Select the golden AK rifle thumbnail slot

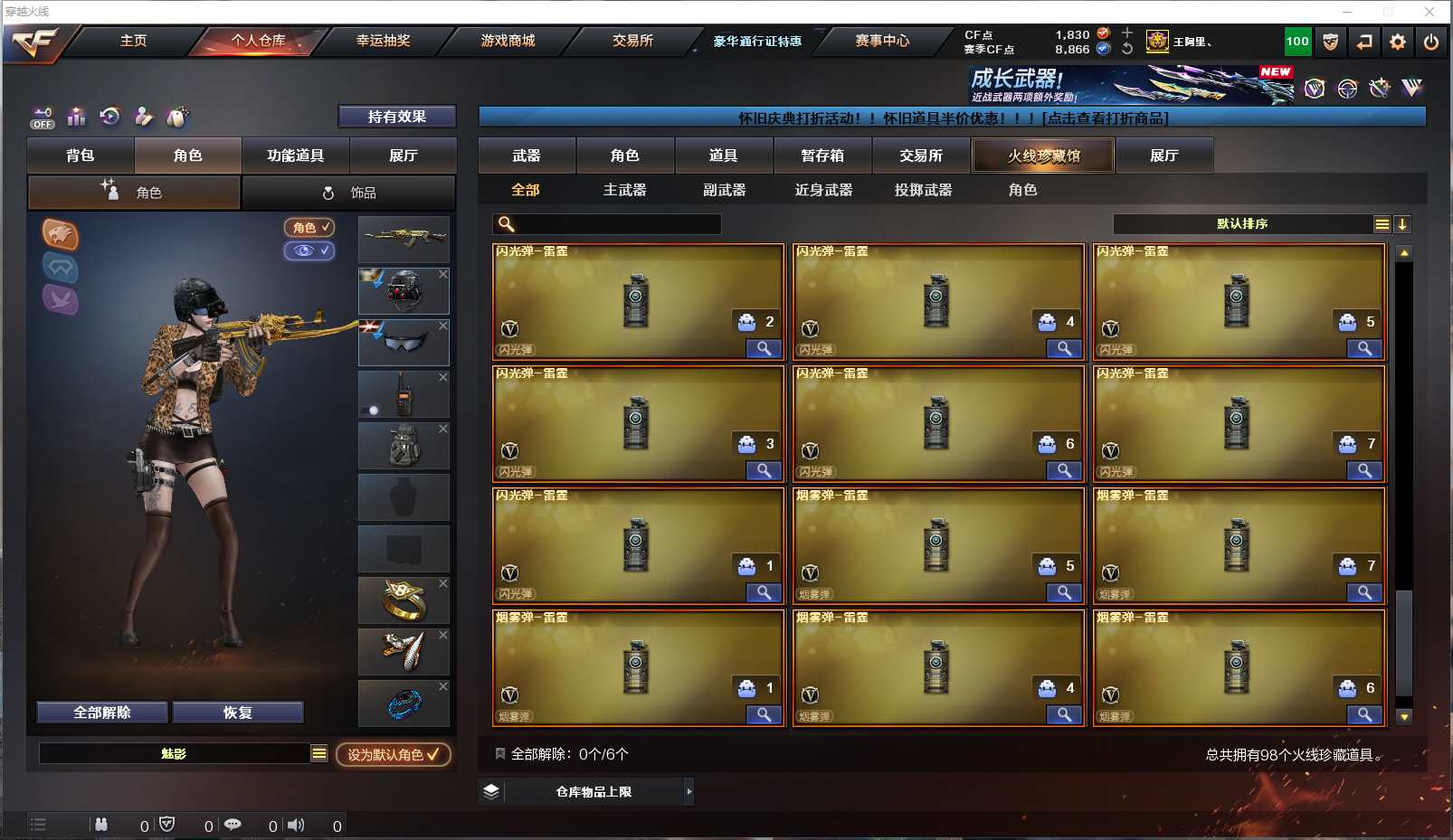pos(404,240)
